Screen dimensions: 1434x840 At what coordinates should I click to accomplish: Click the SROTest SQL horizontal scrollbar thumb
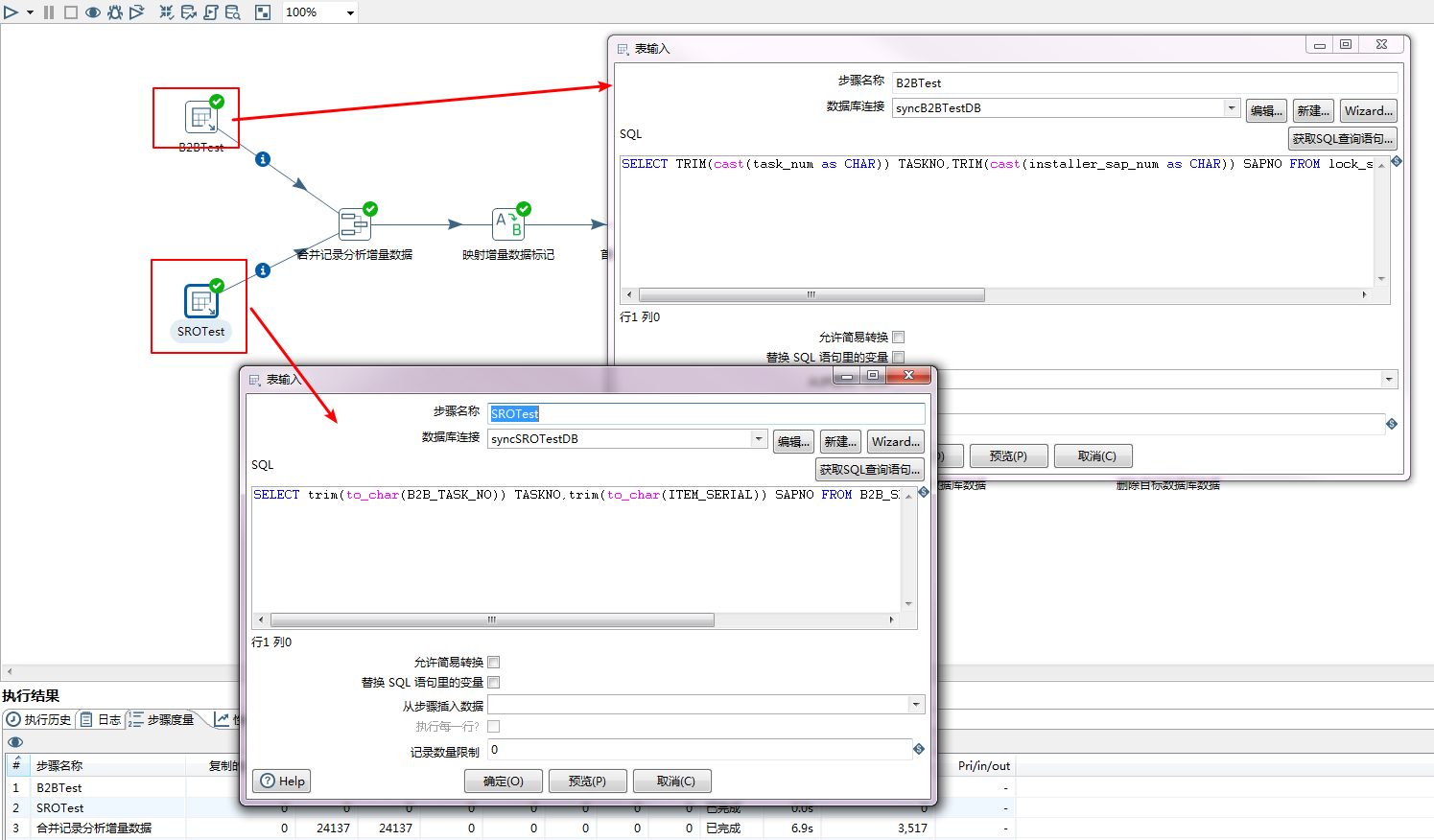coord(492,619)
